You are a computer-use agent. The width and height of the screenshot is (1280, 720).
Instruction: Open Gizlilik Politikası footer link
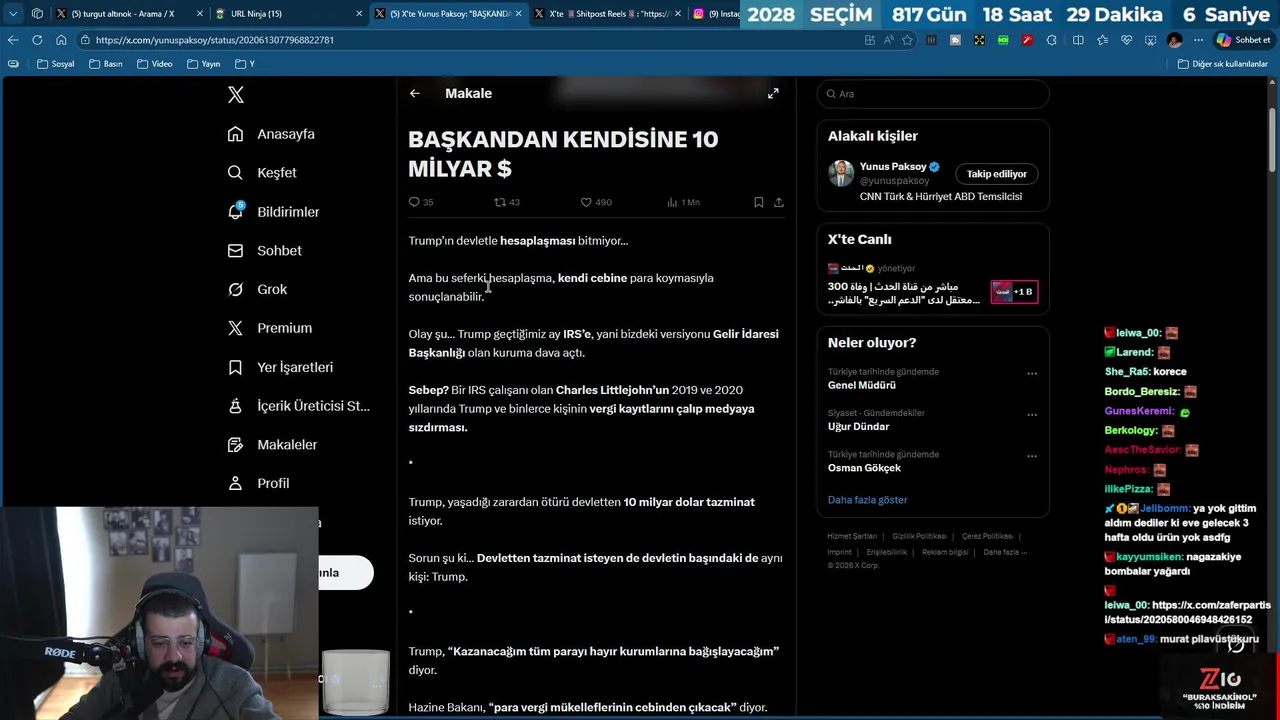coord(919,537)
